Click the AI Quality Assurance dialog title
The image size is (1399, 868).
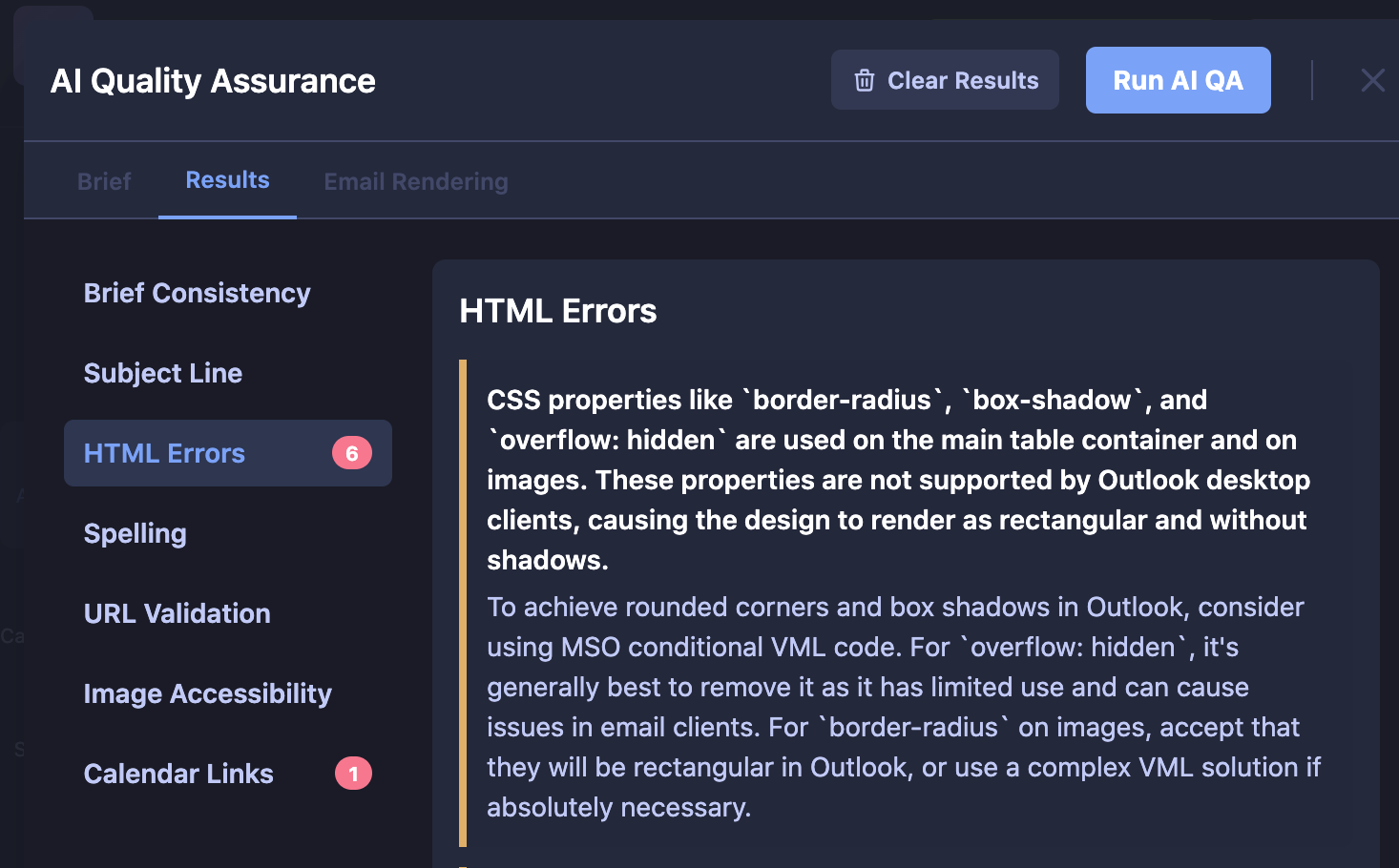(x=212, y=80)
